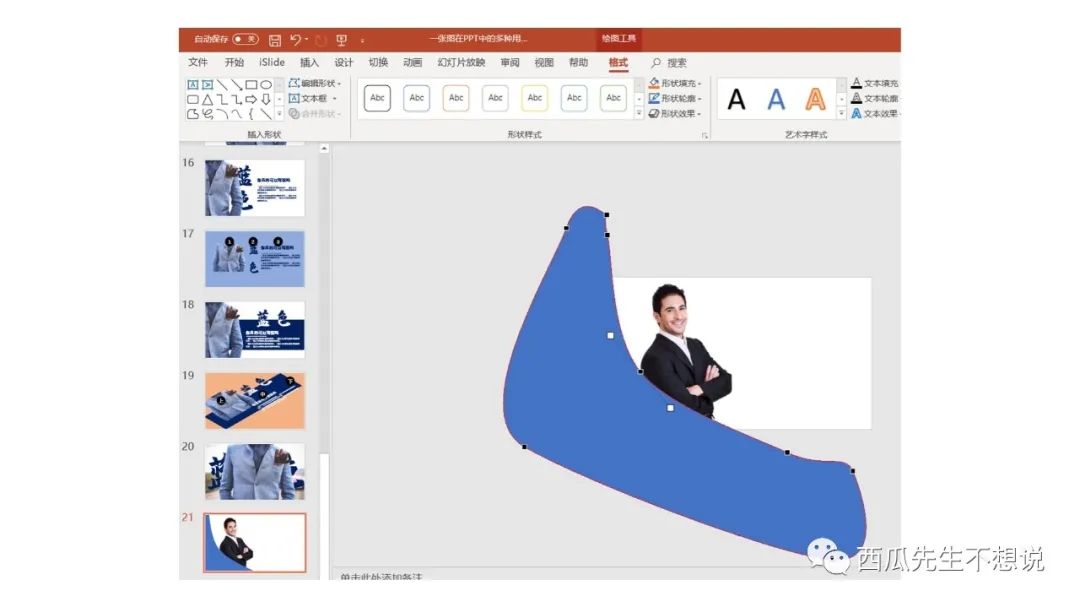Expand the WordArt styles gallery

pyautogui.click(x=842, y=113)
